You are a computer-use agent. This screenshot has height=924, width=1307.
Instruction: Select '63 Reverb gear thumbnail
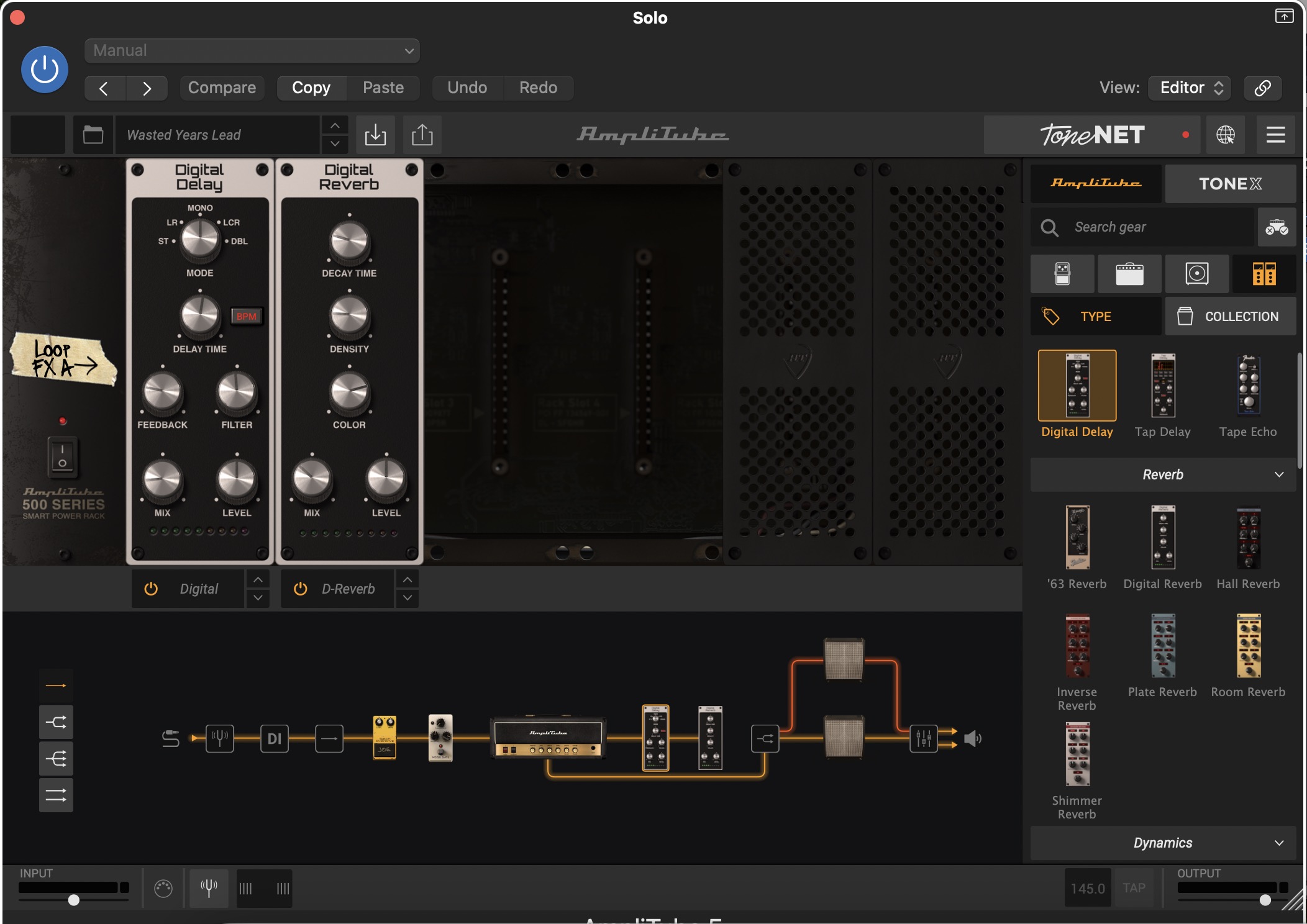(1077, 537)
